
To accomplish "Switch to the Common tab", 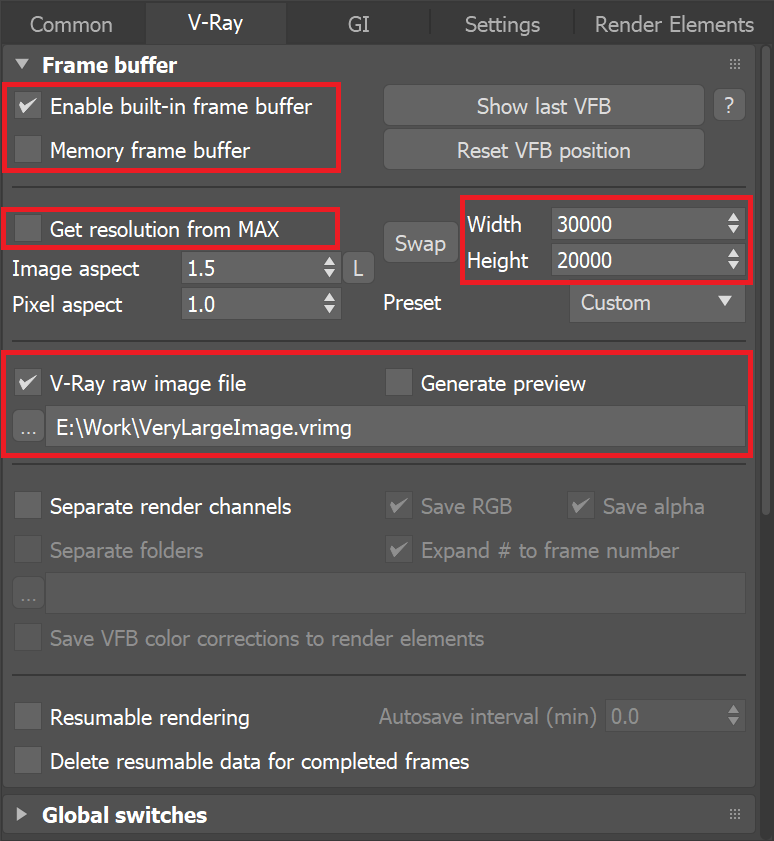I will pos(70,24).
